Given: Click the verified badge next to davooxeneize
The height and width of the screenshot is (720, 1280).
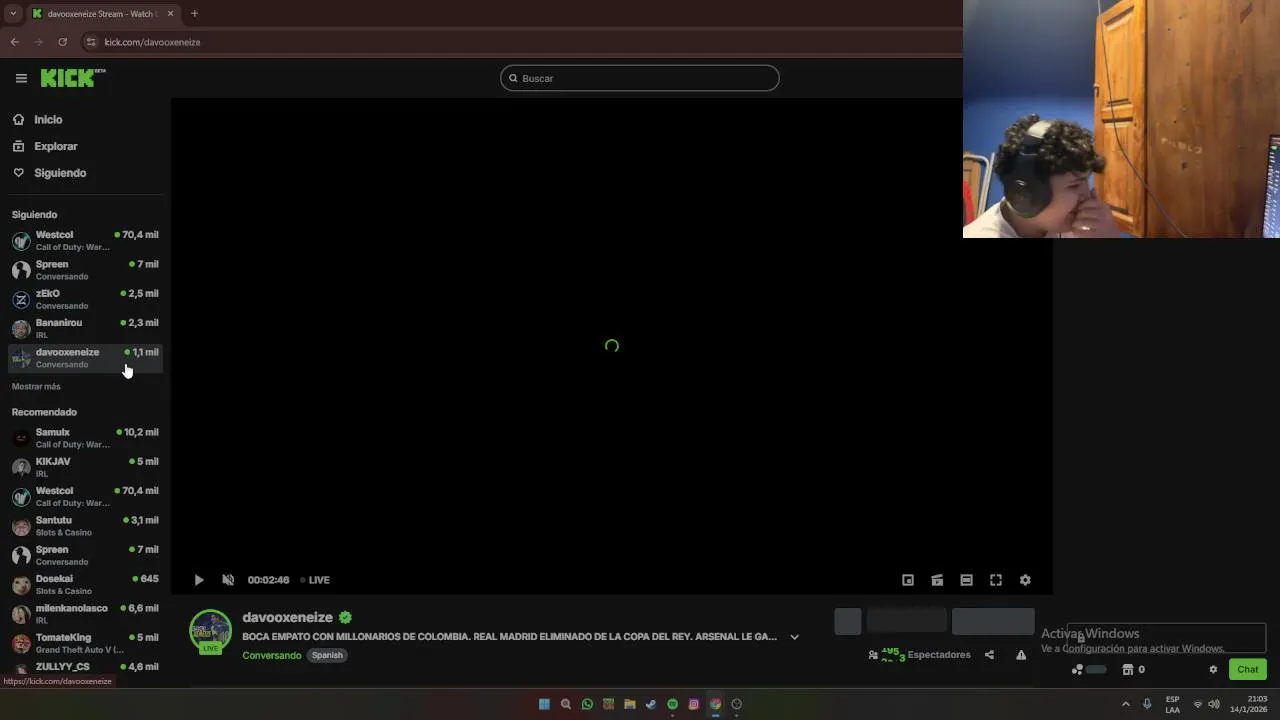Looking at the screenshot, I should point(345,617).
